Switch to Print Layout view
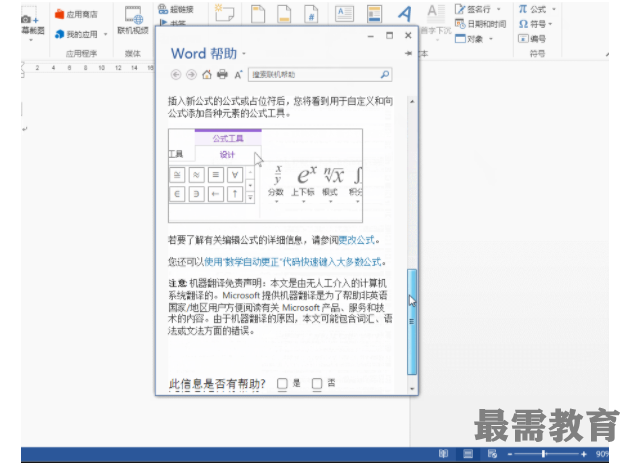Viewport: 626px width, 465px height. coord(468,454)
